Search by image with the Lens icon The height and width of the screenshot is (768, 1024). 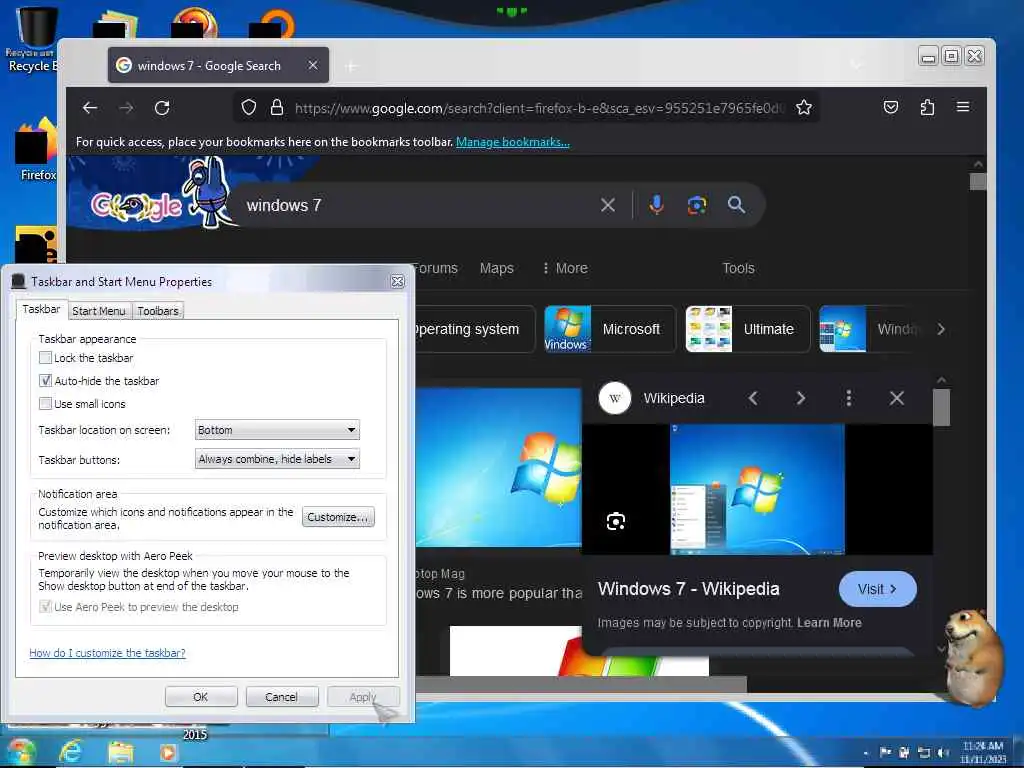click(697, 205)
